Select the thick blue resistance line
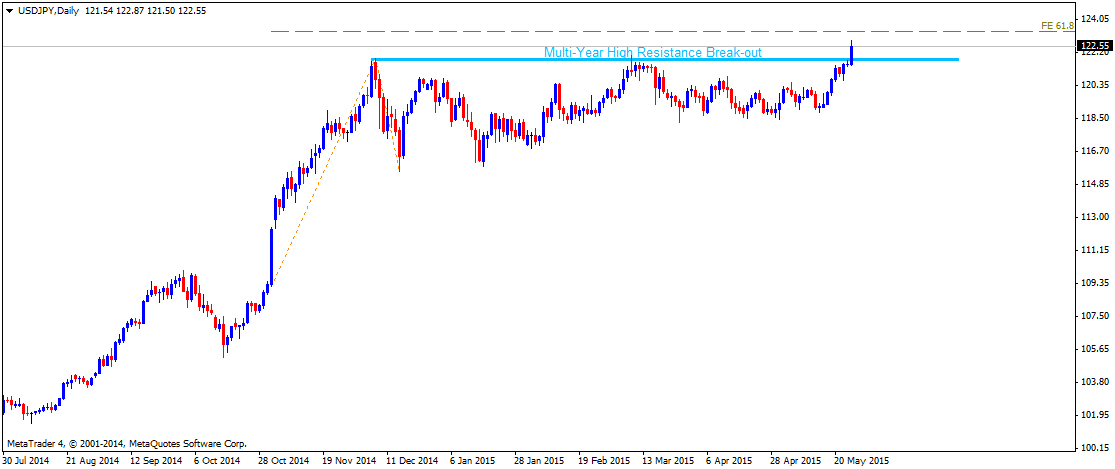 pos(900,59)
